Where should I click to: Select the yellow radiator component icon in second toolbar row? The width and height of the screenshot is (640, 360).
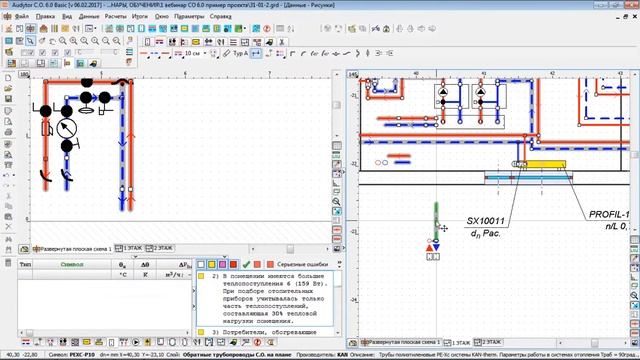196,42
